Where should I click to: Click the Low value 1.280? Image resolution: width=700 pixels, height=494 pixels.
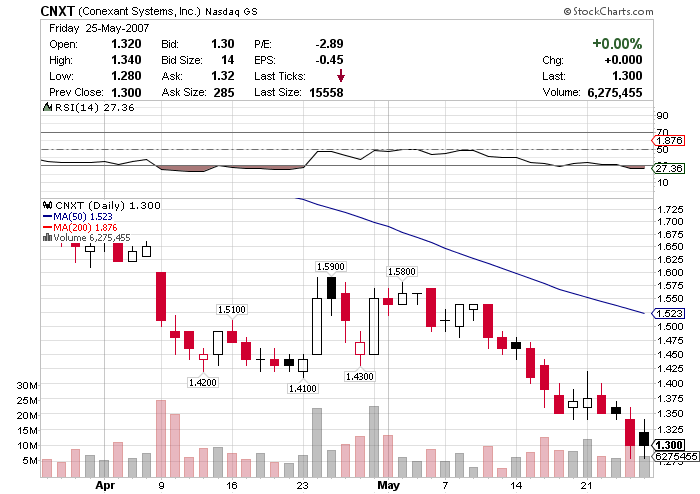tap(126, 76)
